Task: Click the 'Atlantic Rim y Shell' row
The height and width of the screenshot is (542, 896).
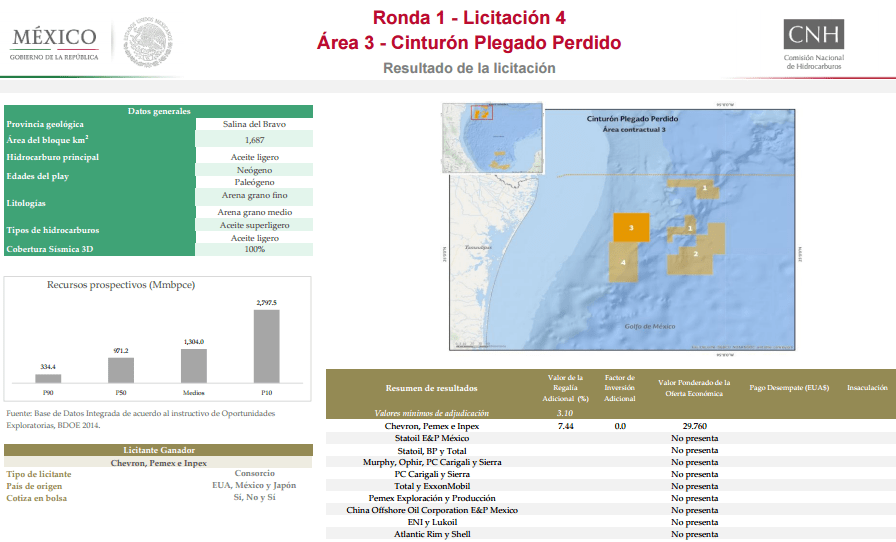Action: 610,534
